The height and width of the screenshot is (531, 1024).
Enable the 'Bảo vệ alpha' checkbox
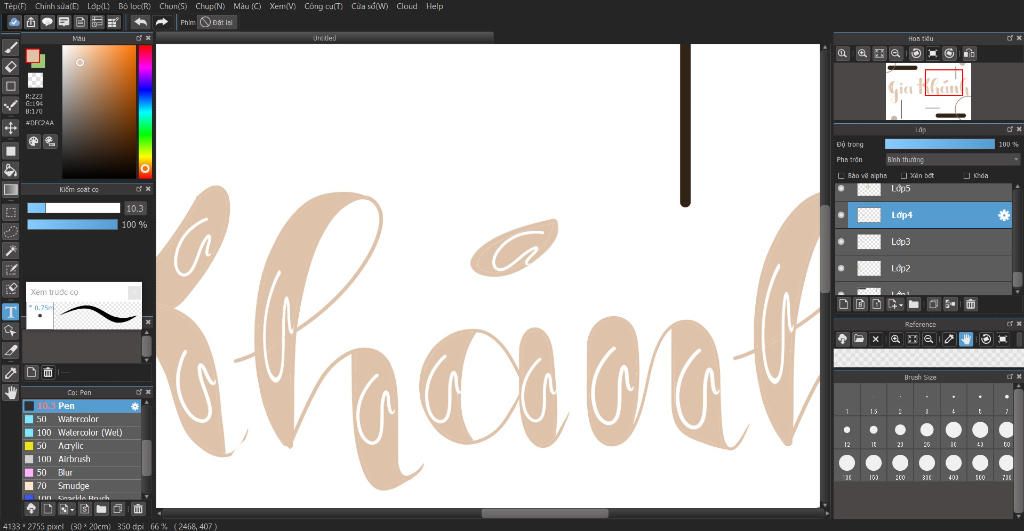841,176
